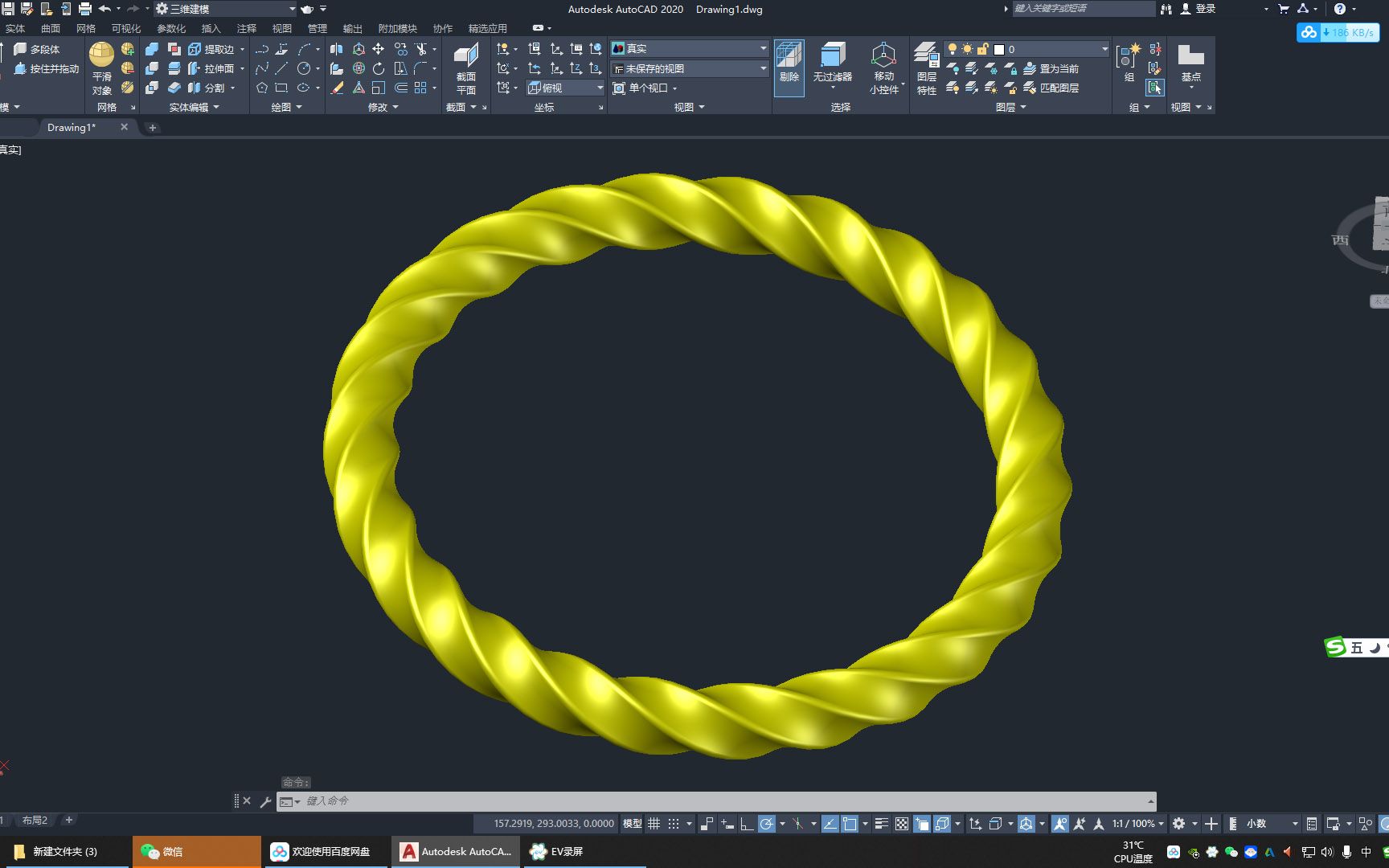
Task: Click the Culling (剔除) button
Action: [x=789, y=68]
